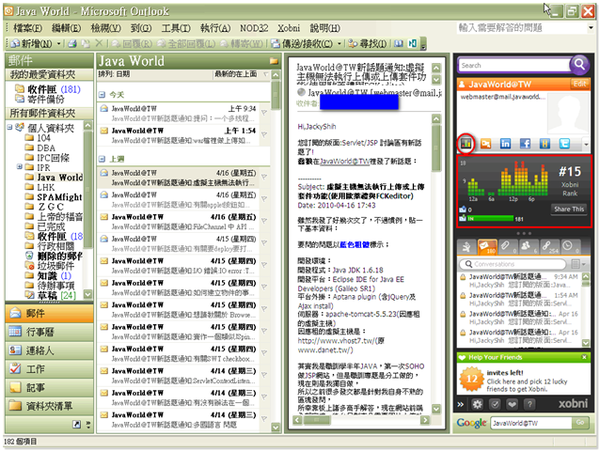
Task: Open the 檢視(V) menu
Action: pos(106,28)
